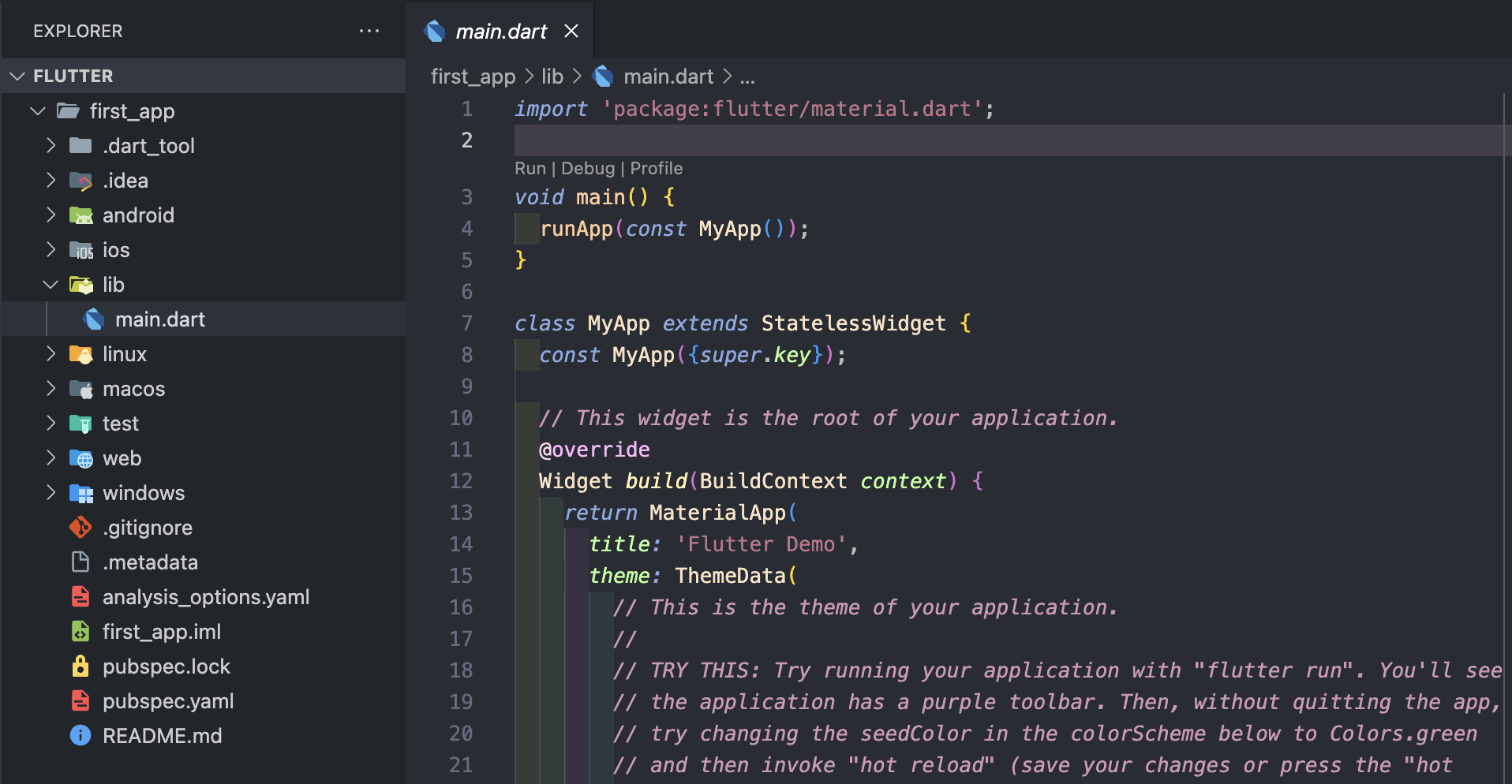1512x784 pixels.
Task: Click the Profile CodeLens link above main()
Action: coord(657,169)
